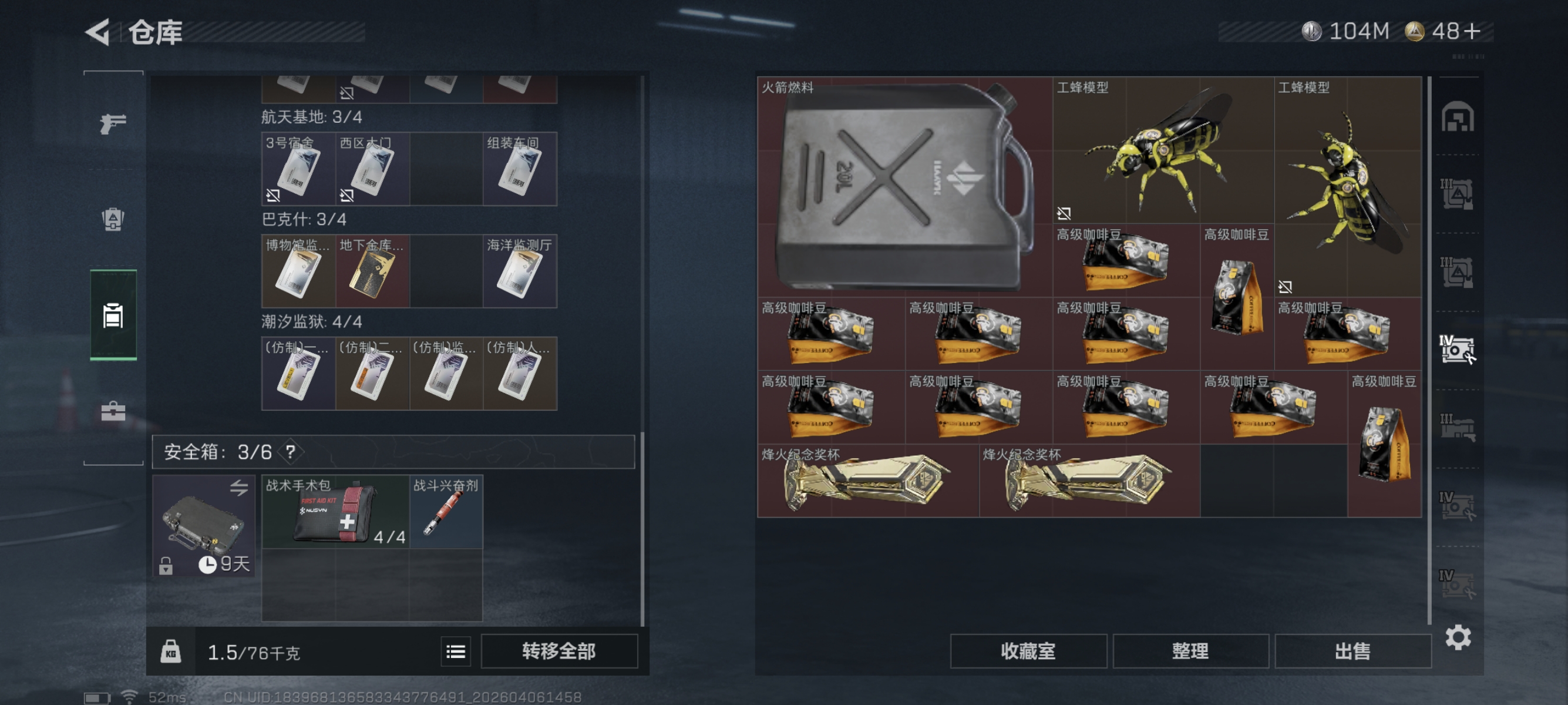Click the 整理 sort button
Screen dimensions: 1568x705
pyautogui.click(x=1190, y=651)
